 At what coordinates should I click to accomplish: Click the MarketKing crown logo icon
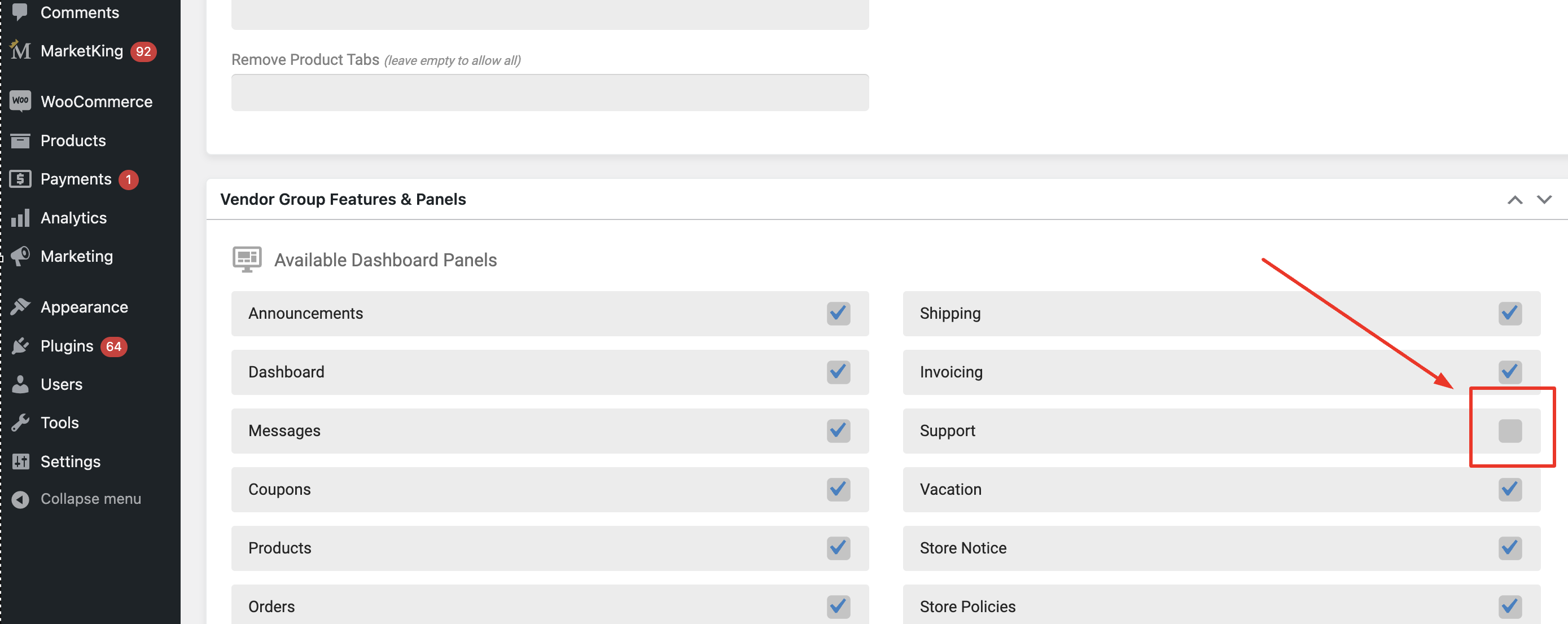coord(20,50)
